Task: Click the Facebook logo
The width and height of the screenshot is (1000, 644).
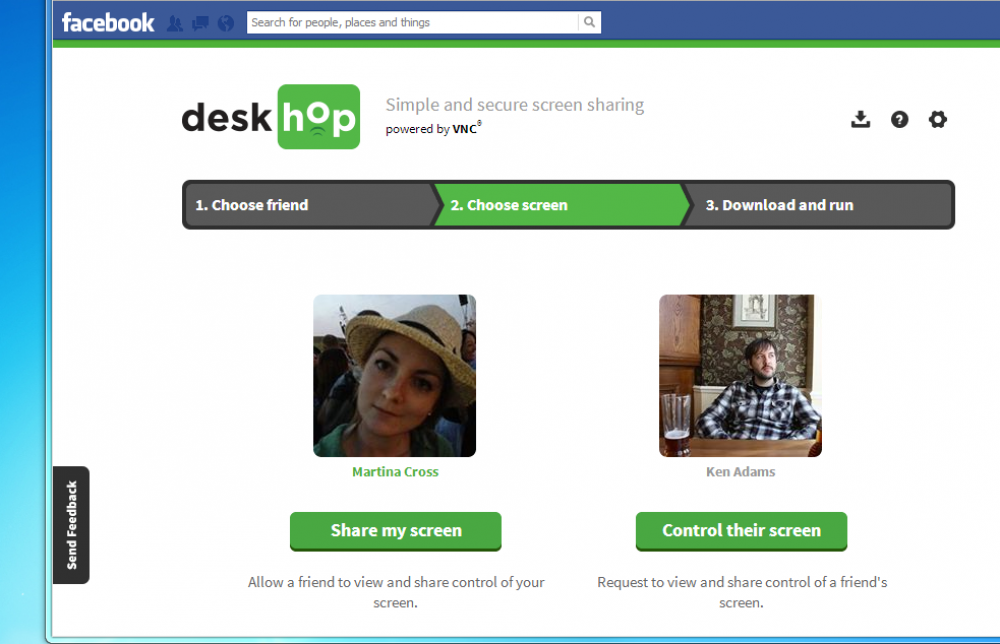Action: pyautogui.click(x=108, y=23)
